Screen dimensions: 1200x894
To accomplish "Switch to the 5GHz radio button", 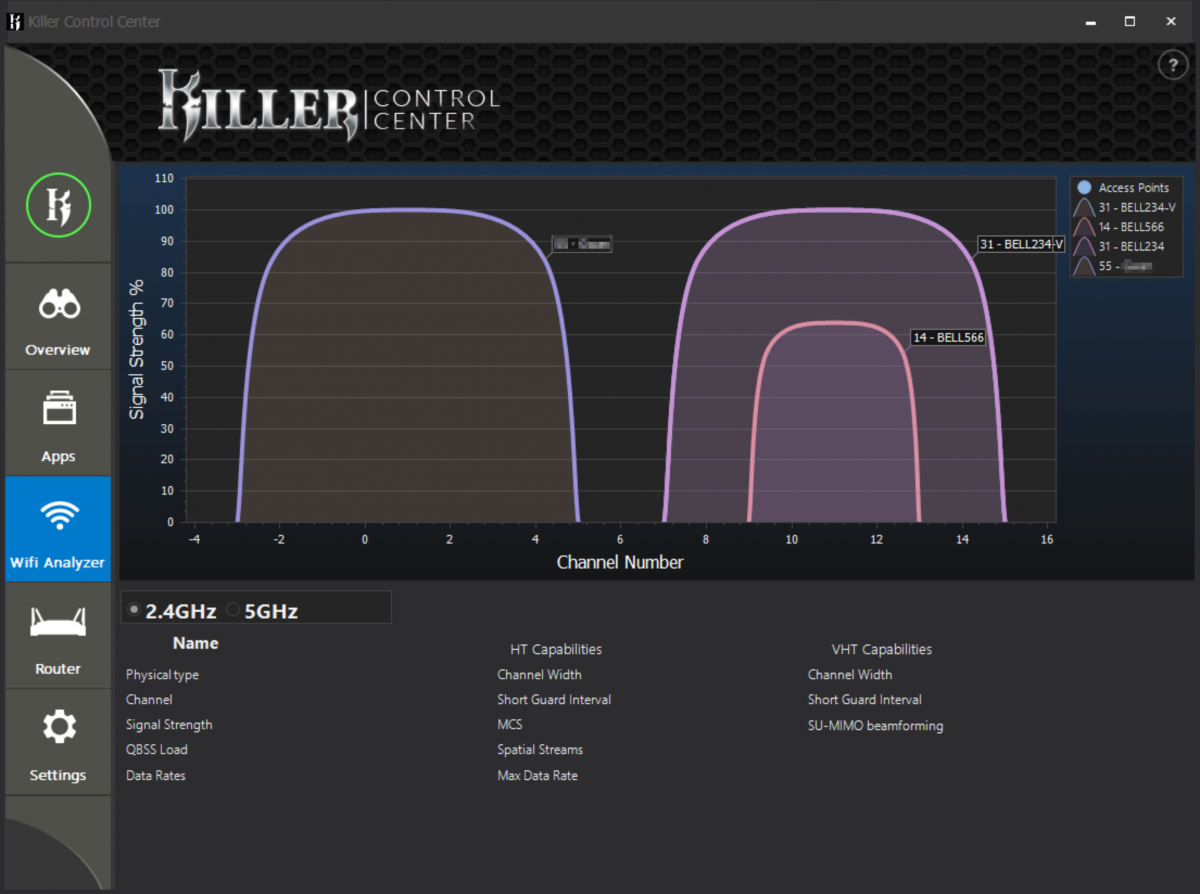I will (233, 610).
